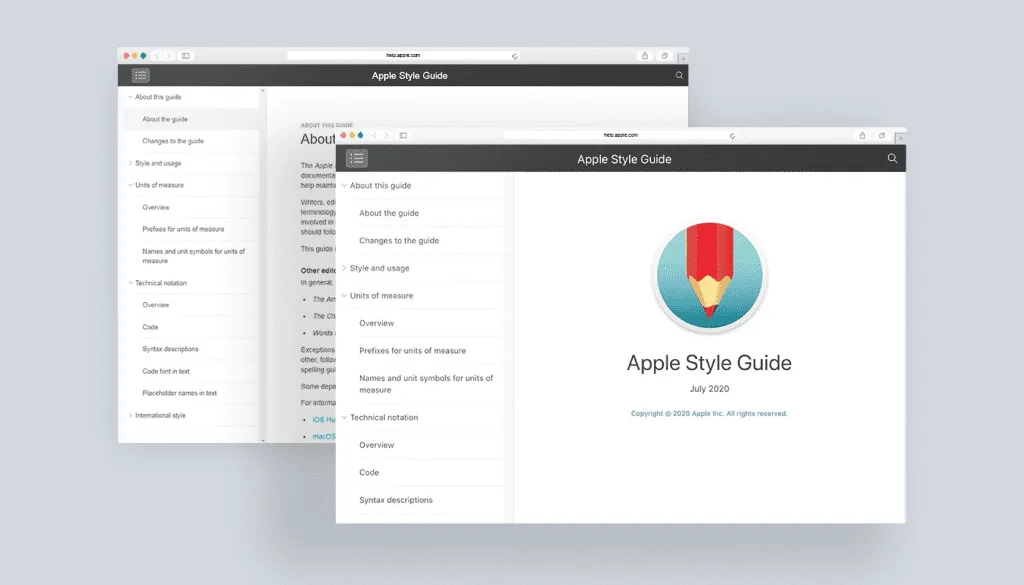Viewport: 1024px width, 585px height.
Task: Expand the Style and usage section
Action: [344, 268]
